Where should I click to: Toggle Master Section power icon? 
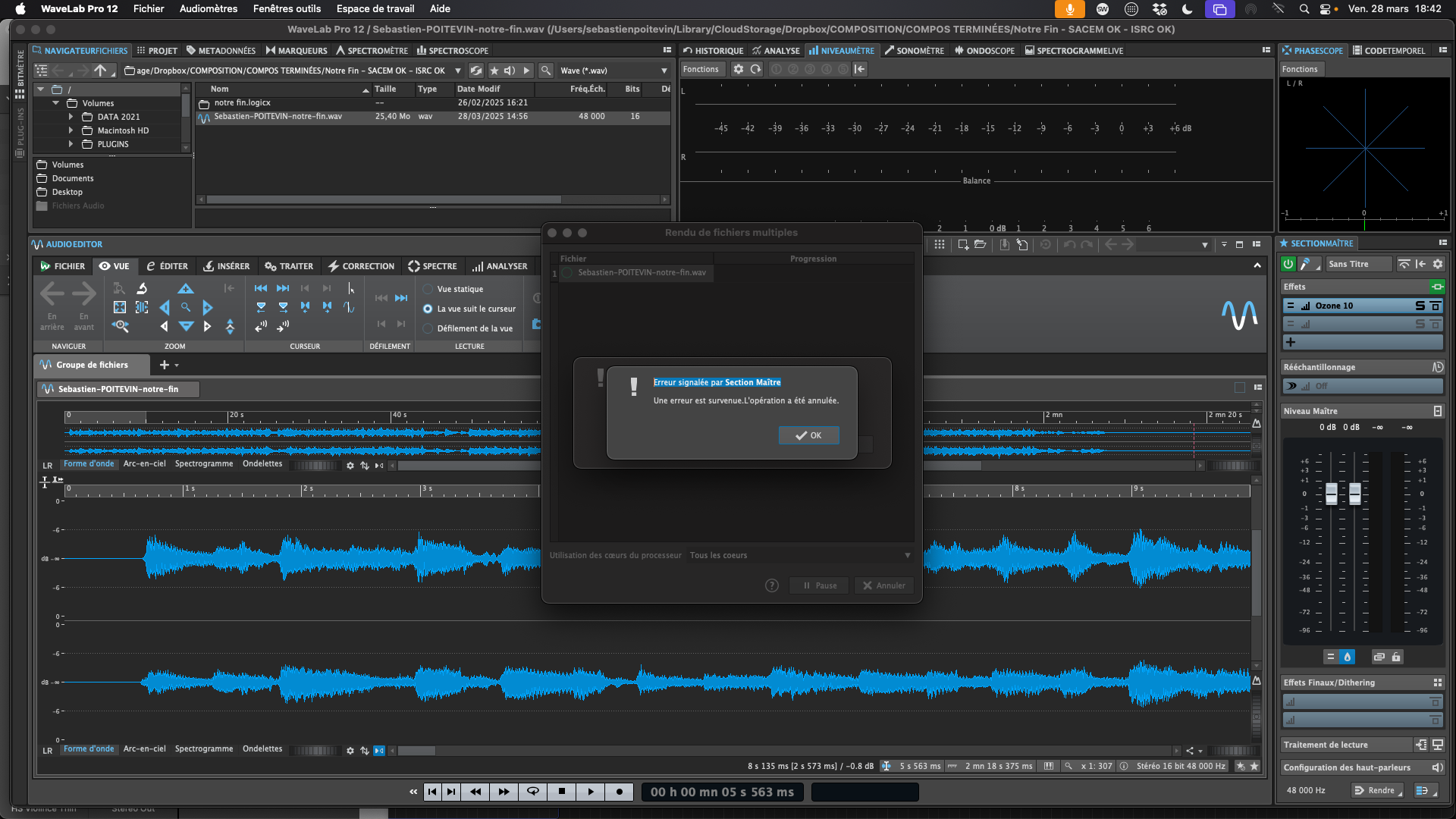1288,264
